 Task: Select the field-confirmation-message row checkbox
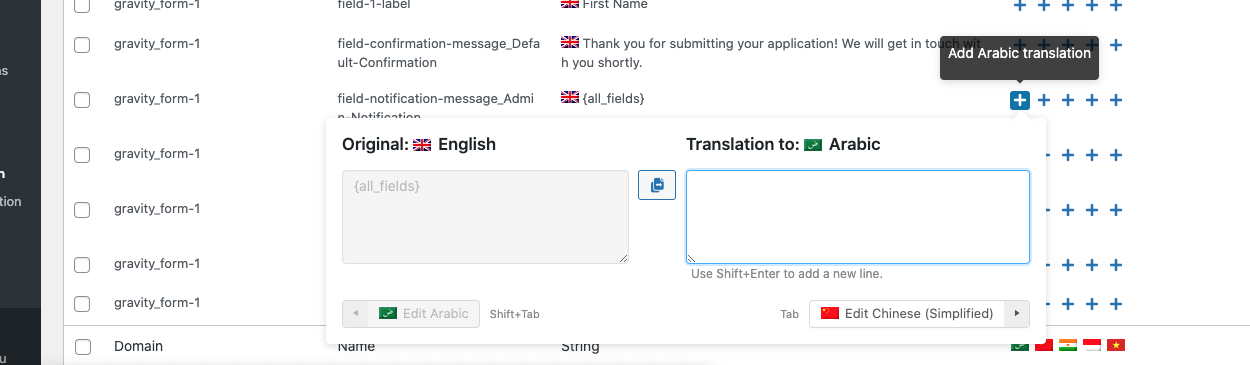pyautogui.click(x=82, y=44)
